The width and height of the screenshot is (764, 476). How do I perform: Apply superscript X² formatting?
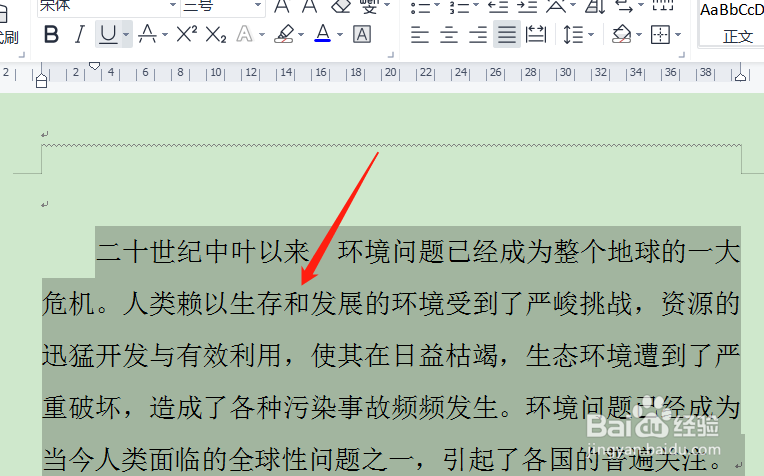point(186,35)
